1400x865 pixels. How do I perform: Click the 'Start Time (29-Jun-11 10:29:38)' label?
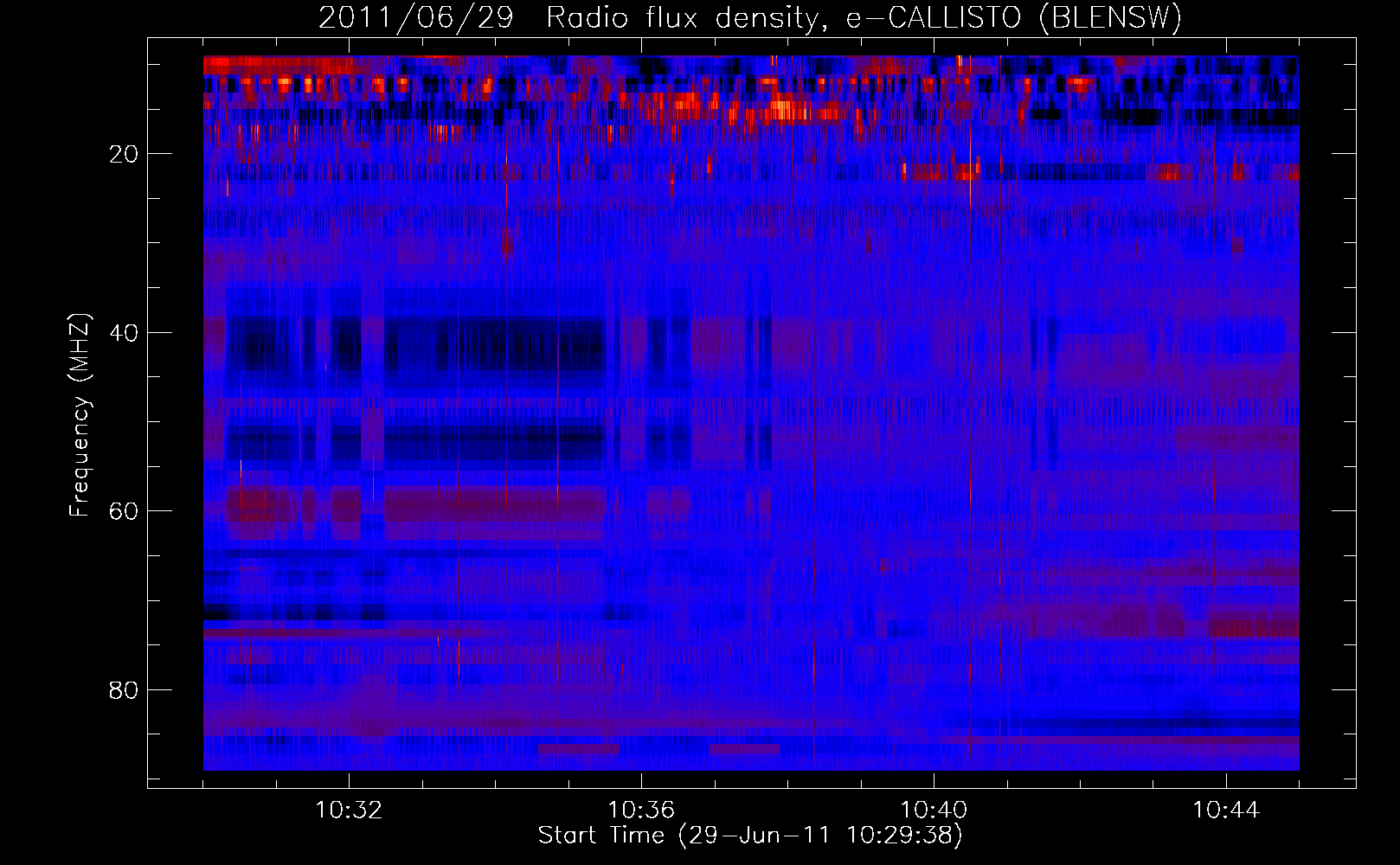(750, 836)
